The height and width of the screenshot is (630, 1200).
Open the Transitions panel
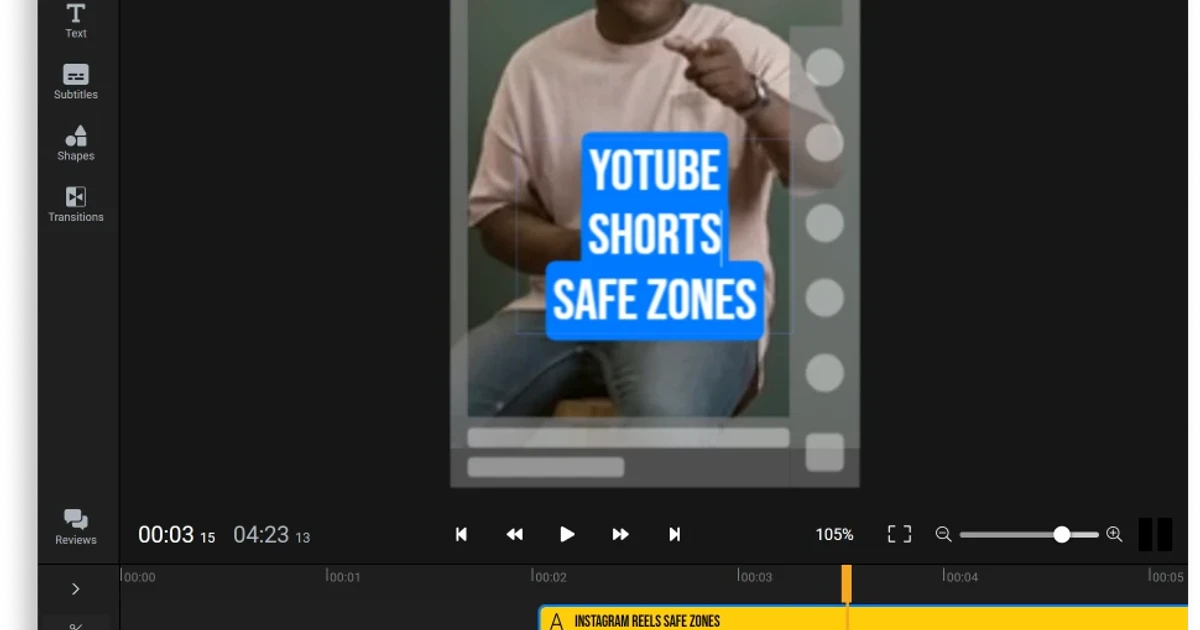click(76, 204)
